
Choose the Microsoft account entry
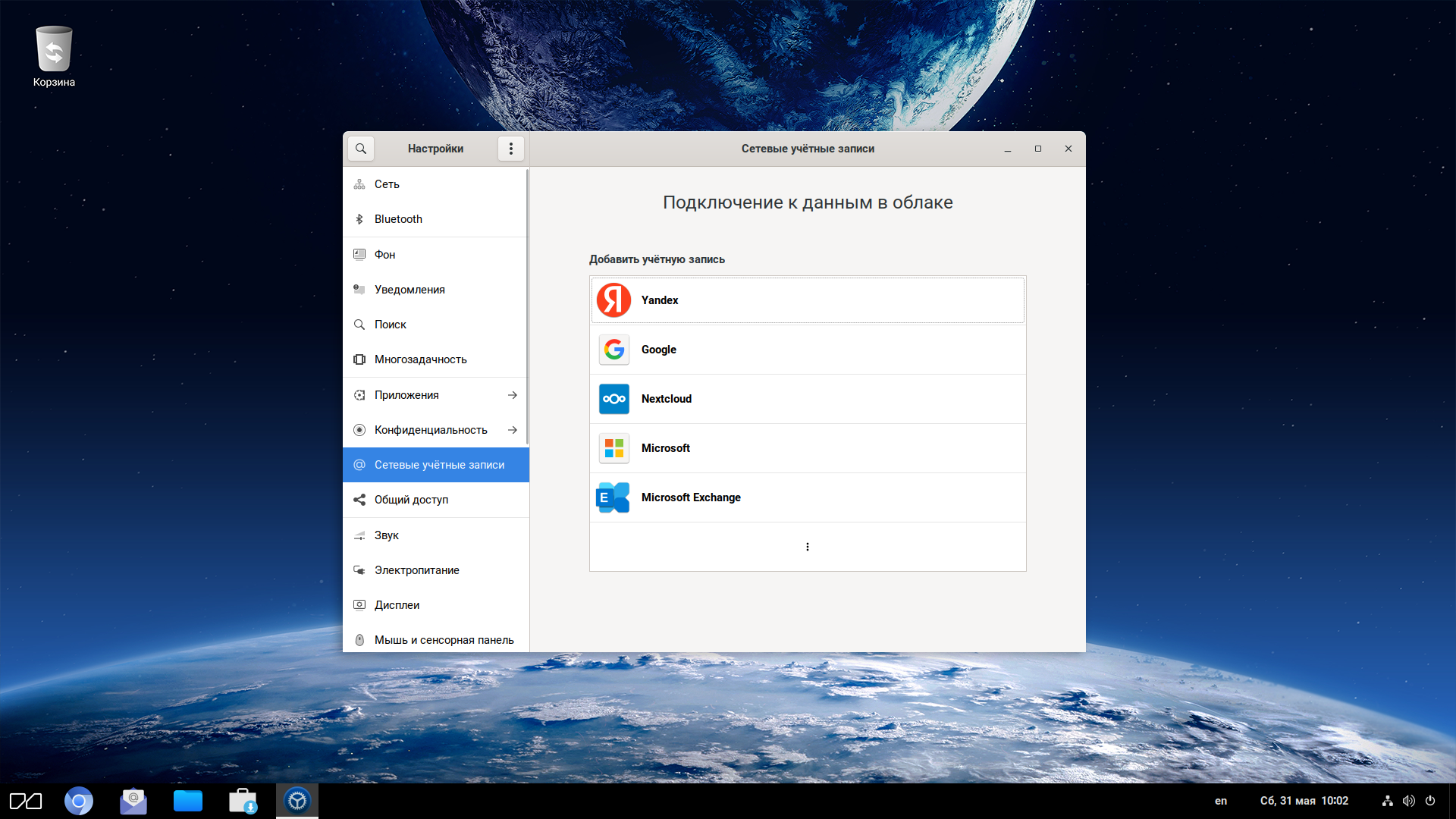click(x=807, y=448)
